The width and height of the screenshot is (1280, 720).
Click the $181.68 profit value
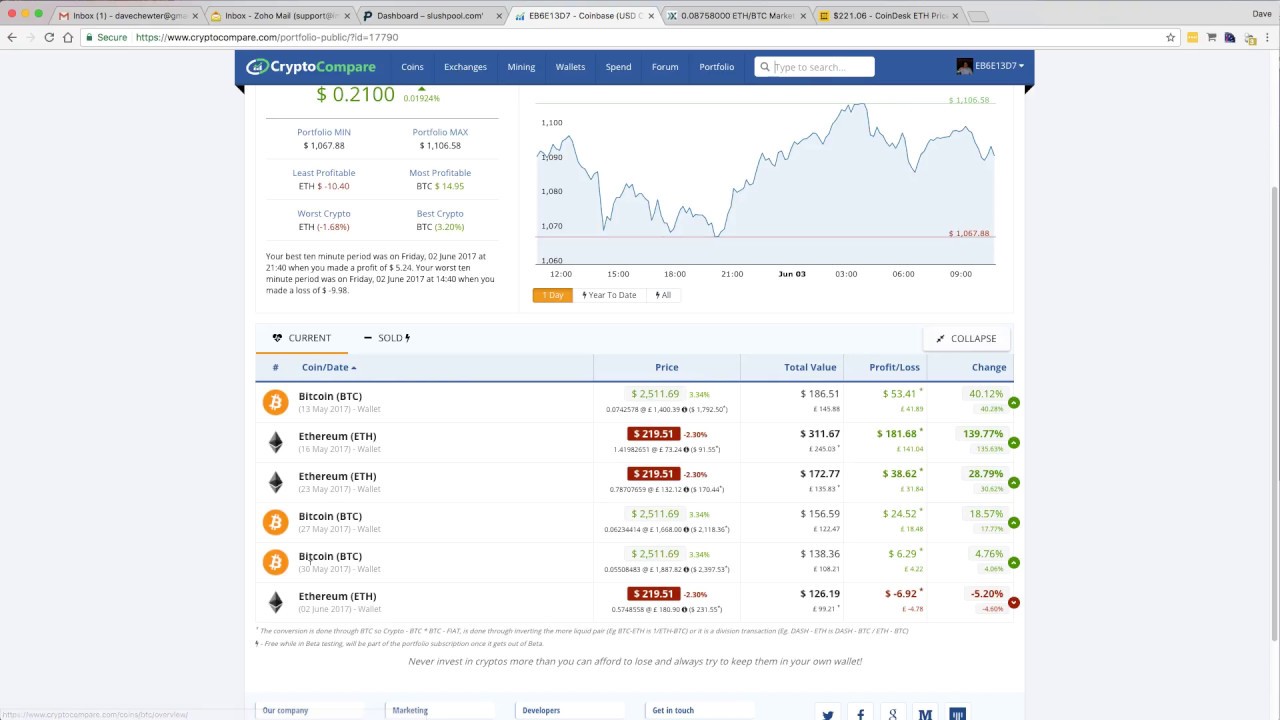[x=899, y=434]
